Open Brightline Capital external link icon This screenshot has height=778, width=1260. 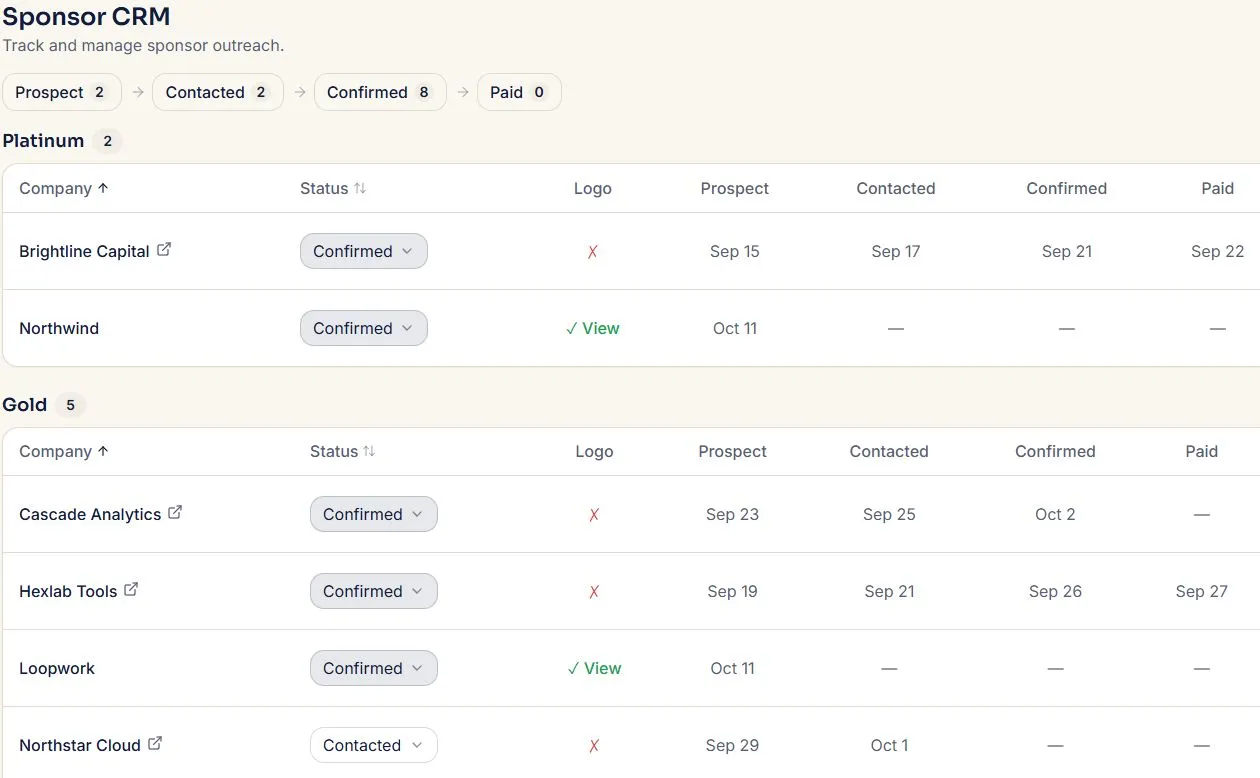[x=164, y=250]
